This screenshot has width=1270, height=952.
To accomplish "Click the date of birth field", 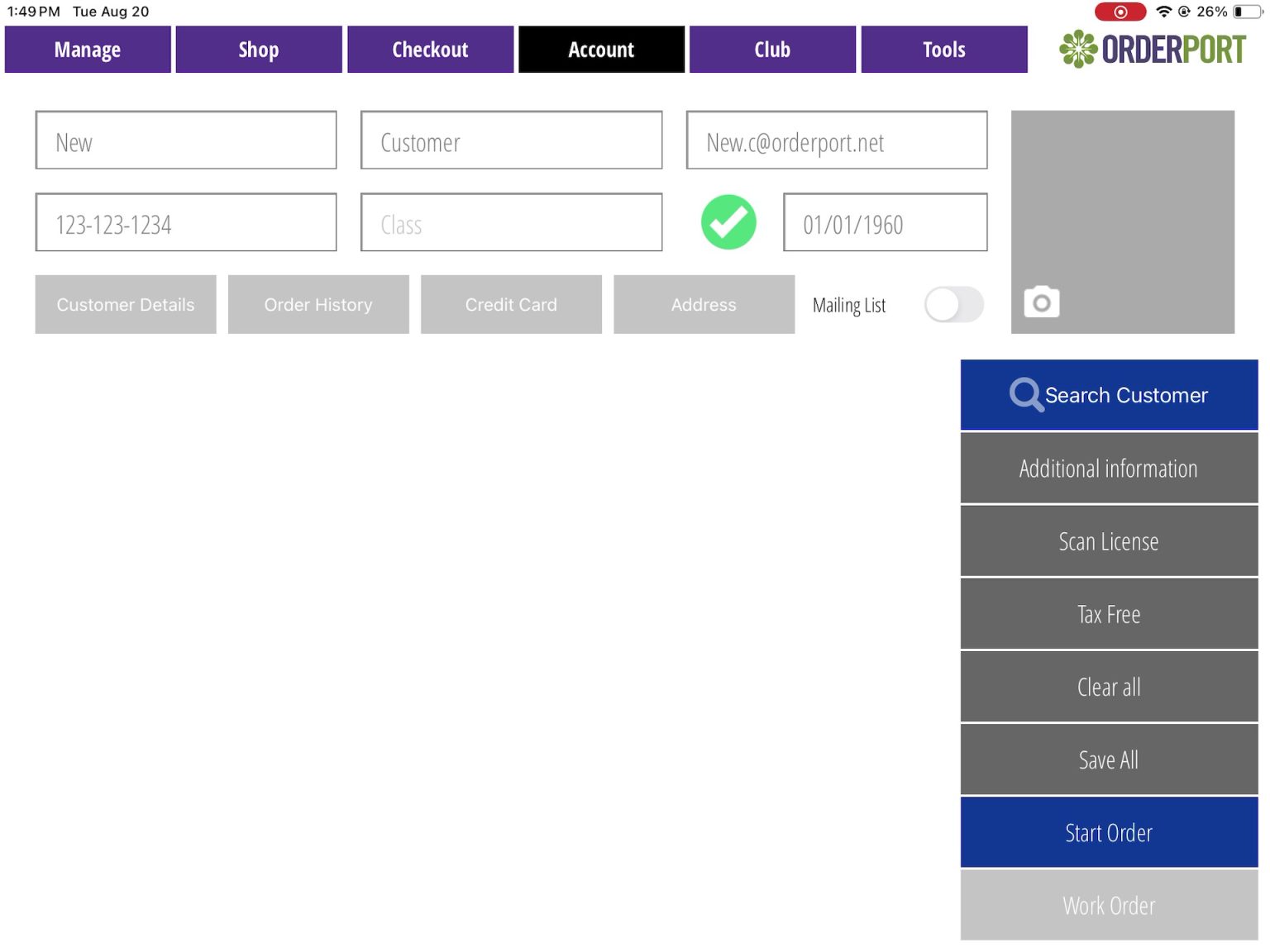I will click(x=885, y=222).
